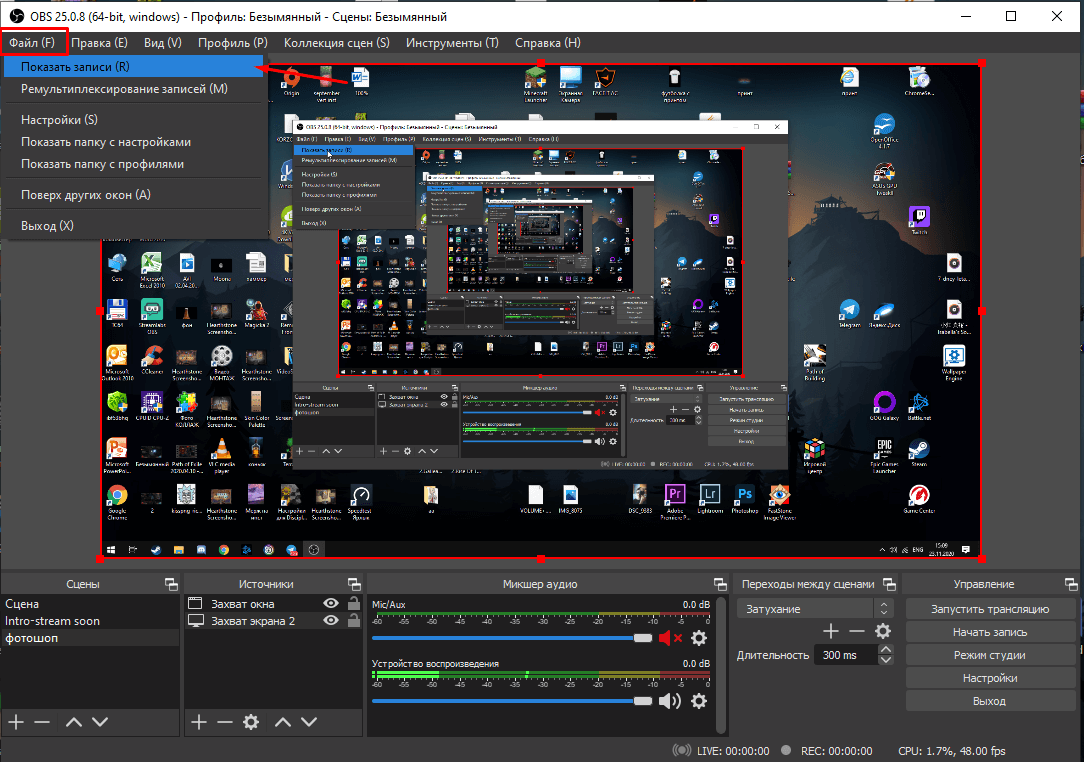
Task: Toggle the lock on Захват окна source
Action: [x=353, y=603]
